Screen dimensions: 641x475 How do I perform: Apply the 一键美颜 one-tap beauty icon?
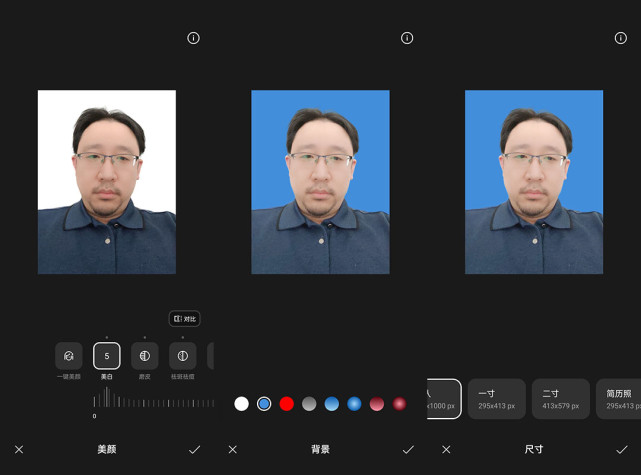pos(69,356)
